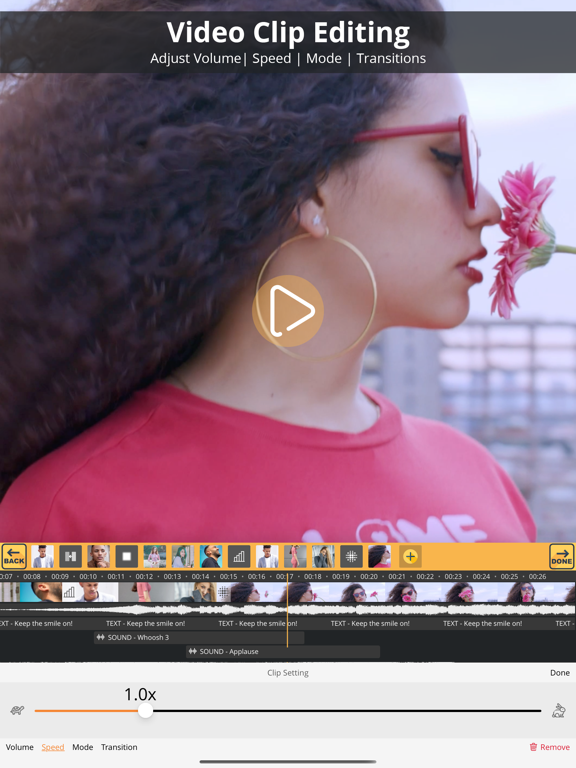
Task: Click the trash Remove icon
Action: point(533,747)
